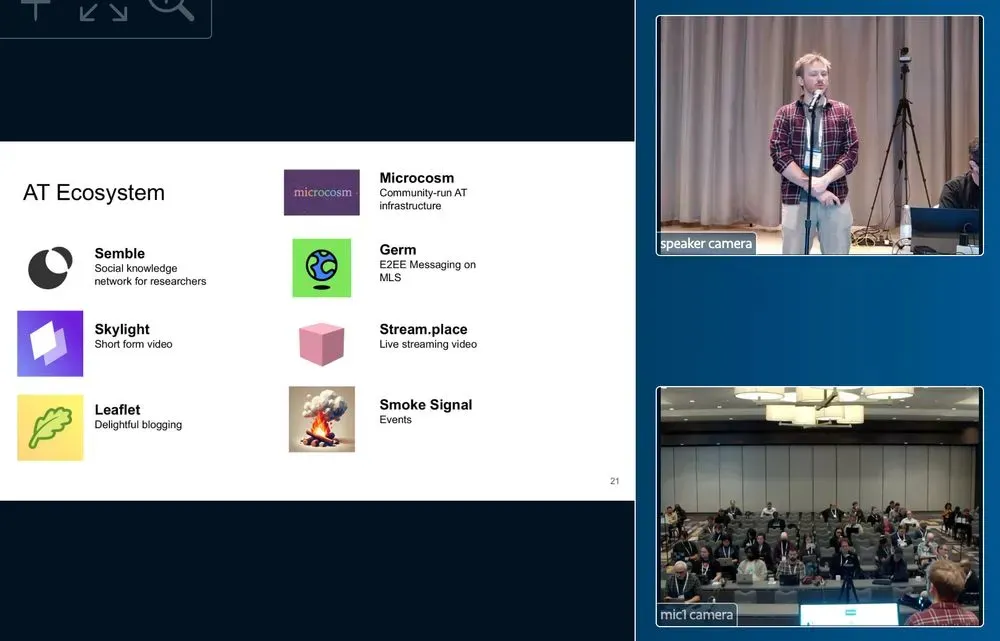Viewport: 1000px width, 641px height.
Task: Click the Semble logo icon
Action: click(x=50, y=268)
